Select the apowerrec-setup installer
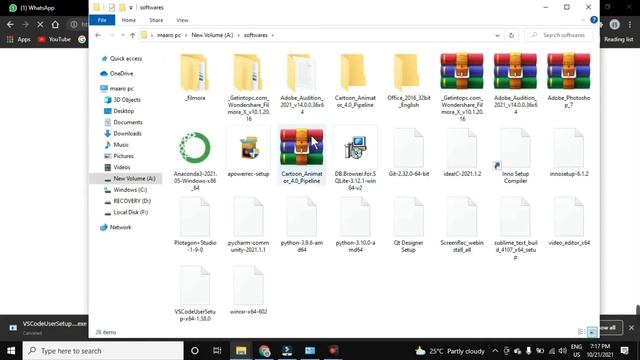Viewport: 640px width, 360px height. [248, 153]
